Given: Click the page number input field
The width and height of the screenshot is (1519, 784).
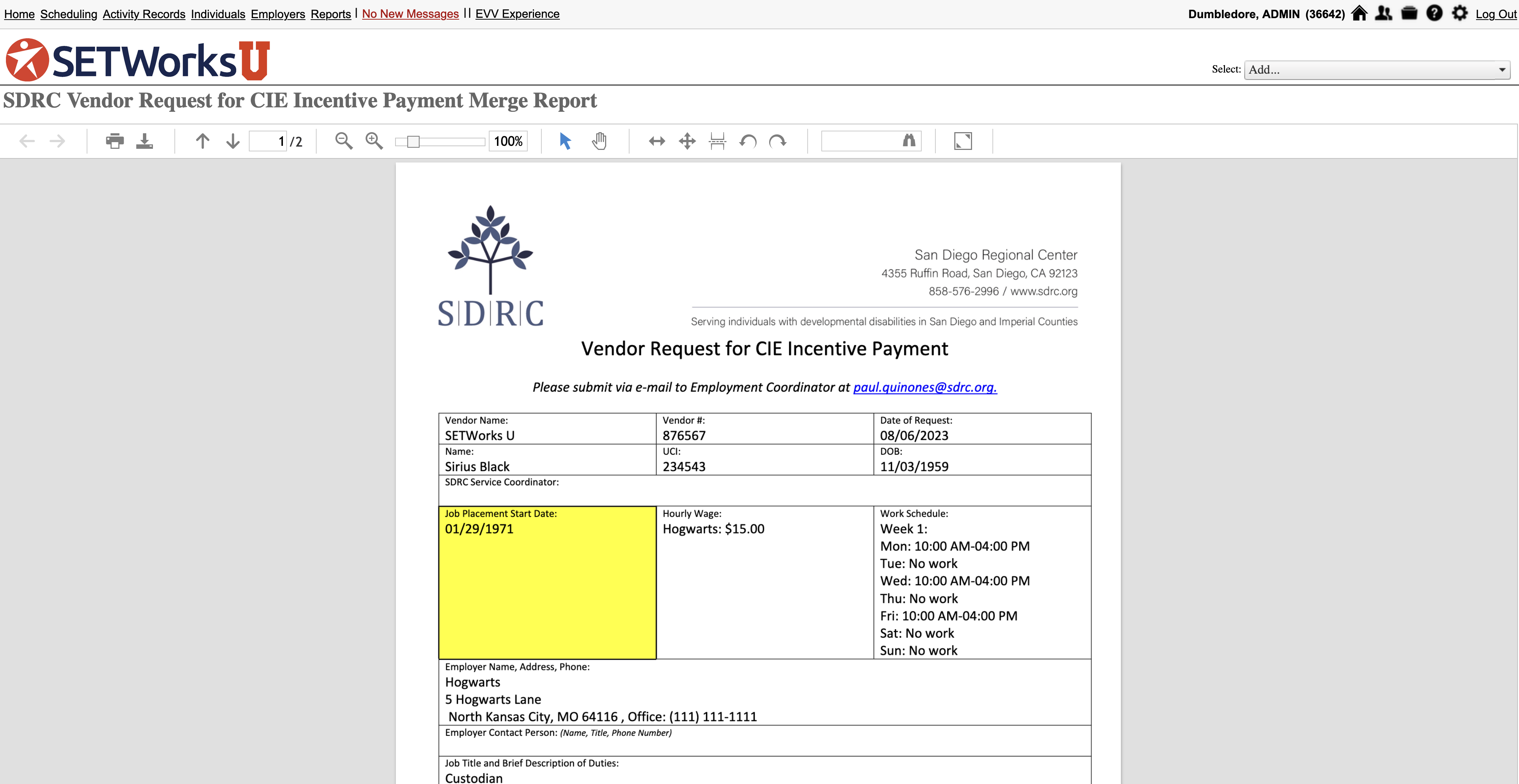Looking at the screenshot, I should pos(268,141).
